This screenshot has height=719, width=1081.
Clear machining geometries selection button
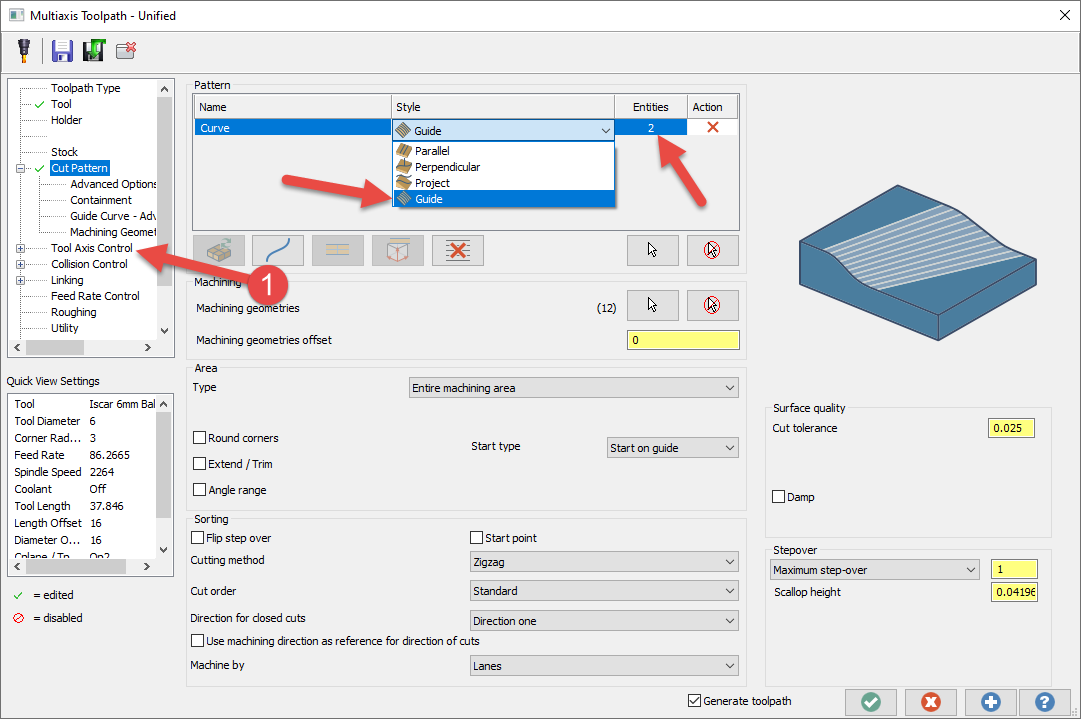tap(712, 305)
